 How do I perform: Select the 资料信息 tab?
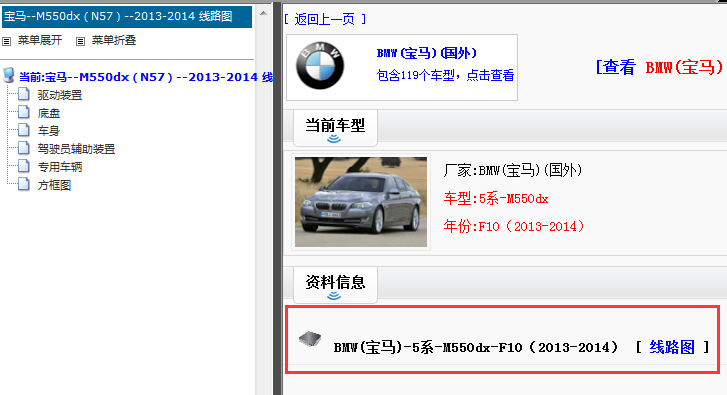[x=335, y=285]
